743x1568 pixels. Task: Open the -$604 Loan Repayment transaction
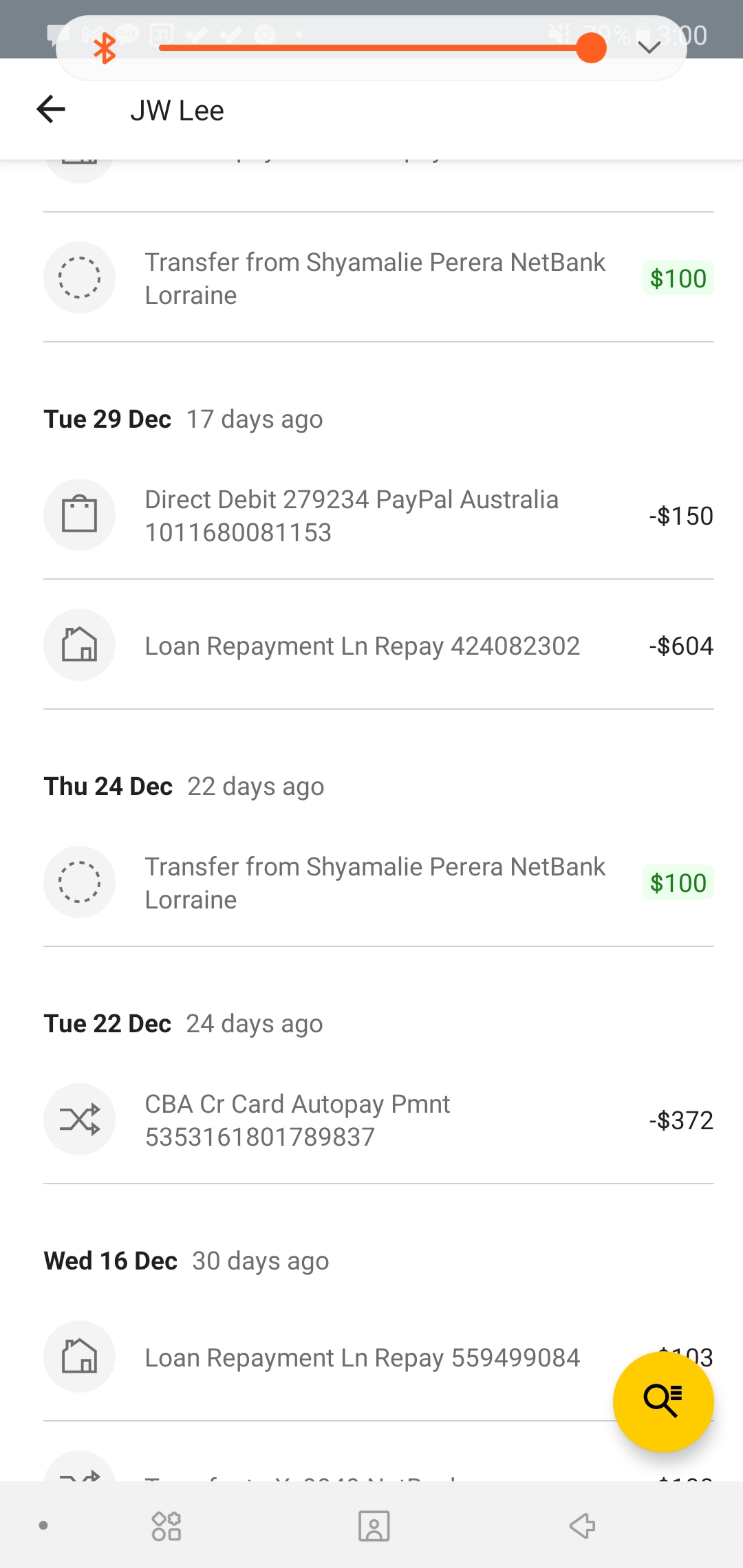point(363,646)
